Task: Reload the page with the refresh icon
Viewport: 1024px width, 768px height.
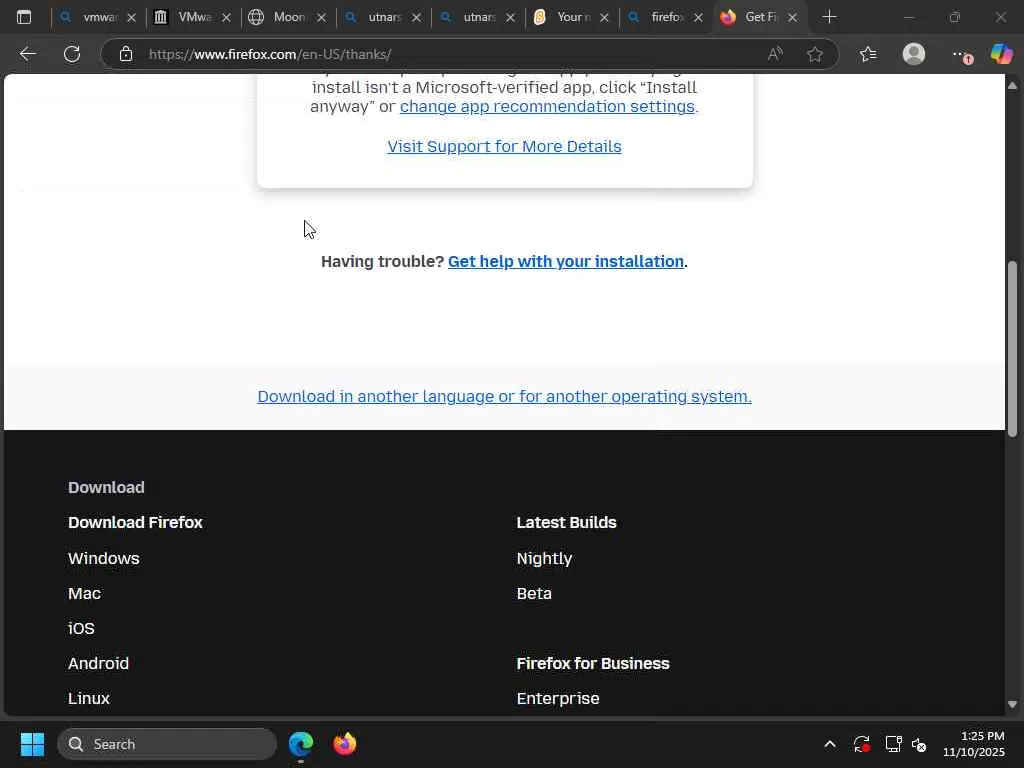Action: (72, 54)
